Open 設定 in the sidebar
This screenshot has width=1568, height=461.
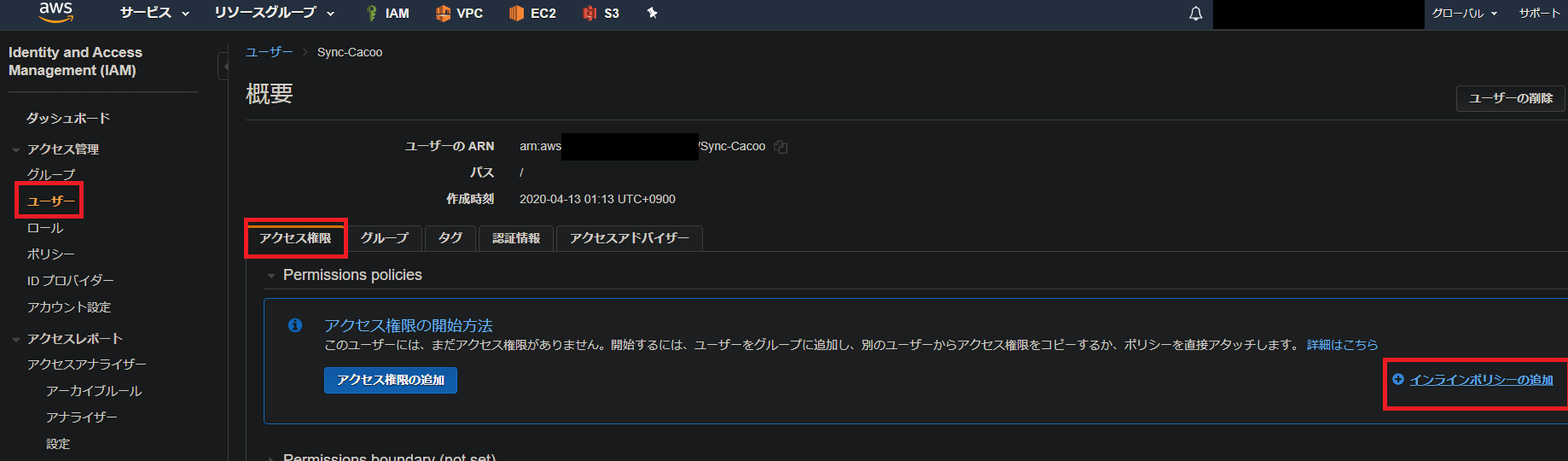click(x=58, y=444)
